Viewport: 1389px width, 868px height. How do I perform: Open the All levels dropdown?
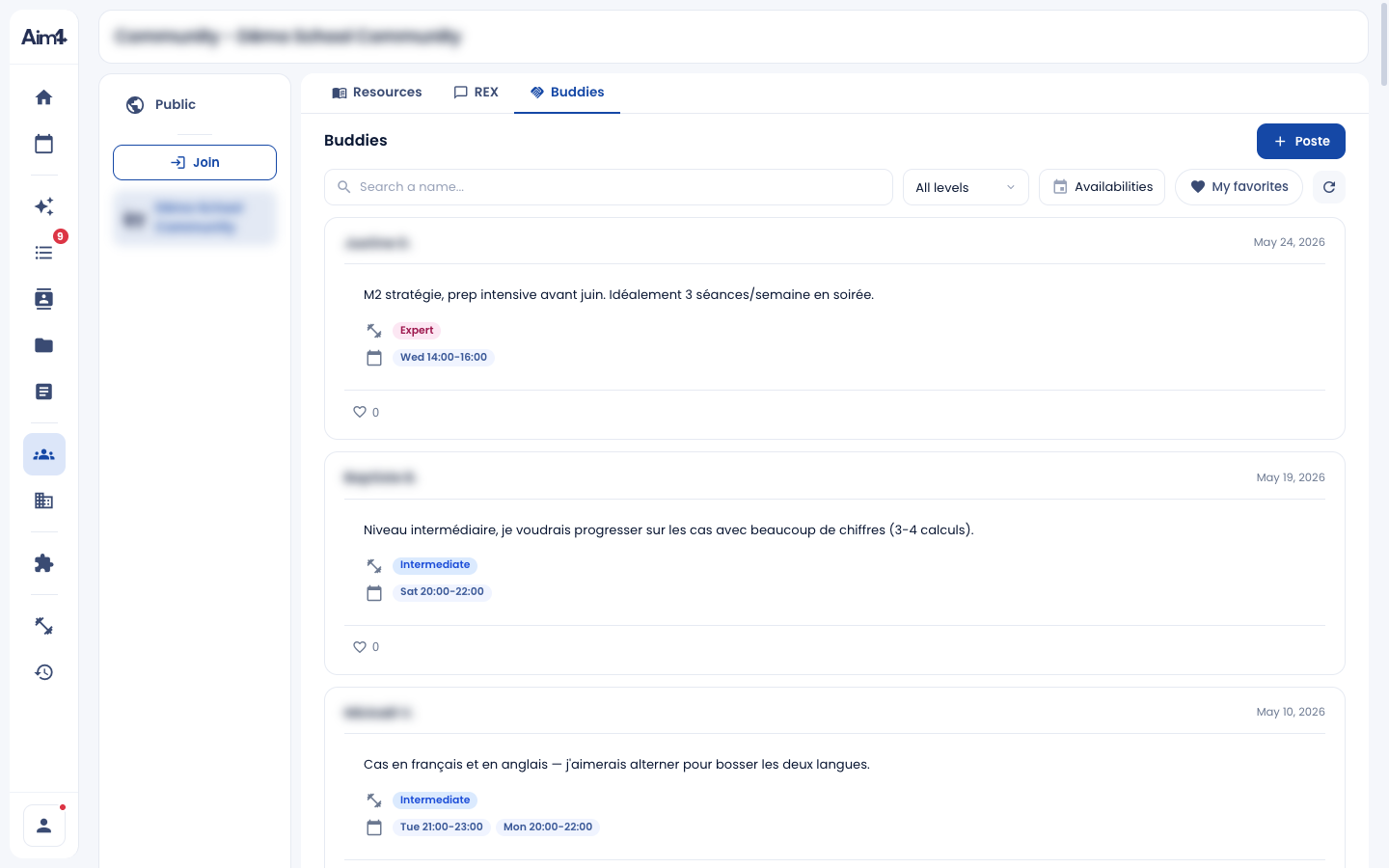coord(966,187)
